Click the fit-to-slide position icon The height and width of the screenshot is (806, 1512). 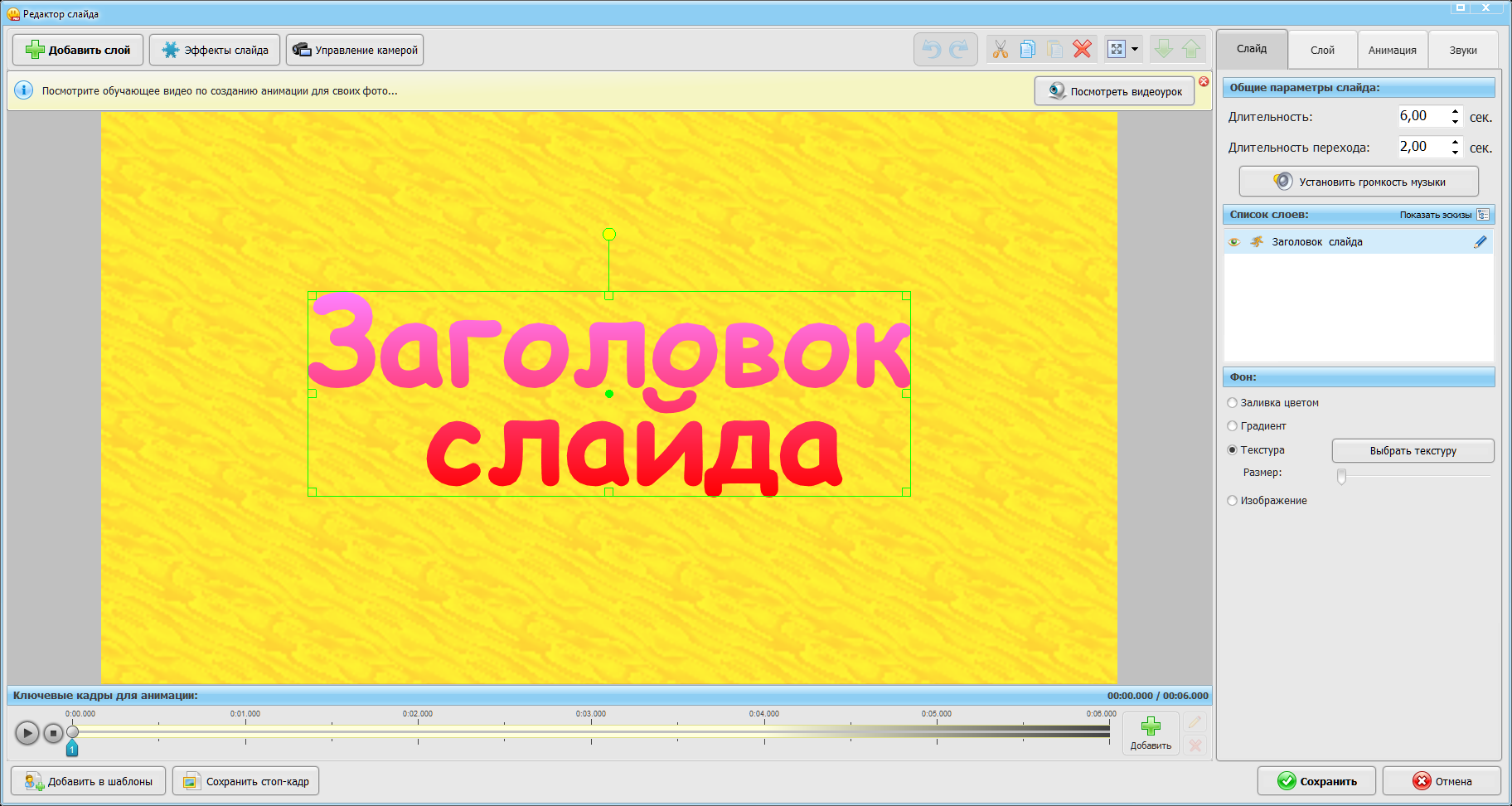click(1117, 50)
